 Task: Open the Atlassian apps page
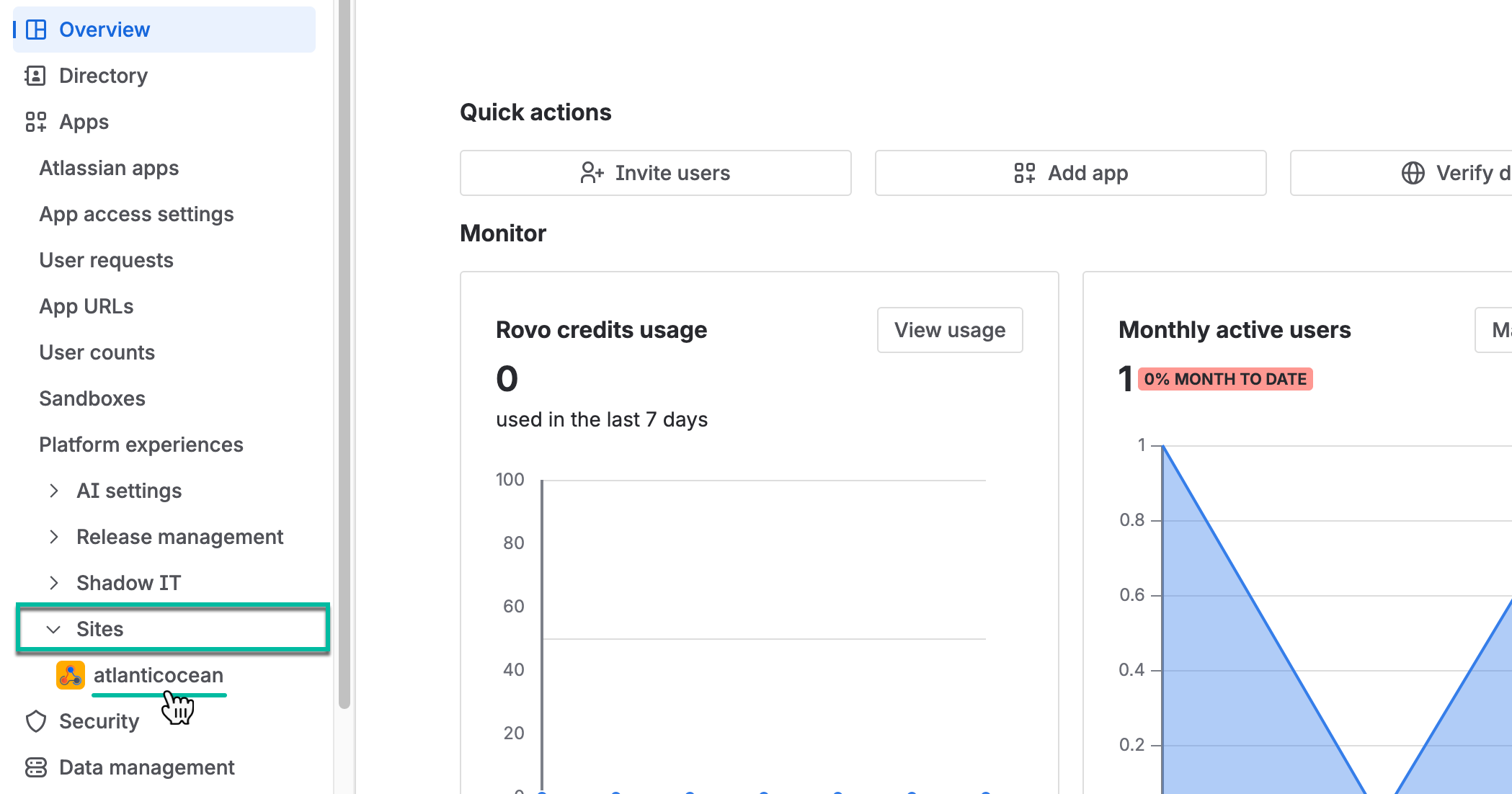pyautogui.click(x=109, y=168)
